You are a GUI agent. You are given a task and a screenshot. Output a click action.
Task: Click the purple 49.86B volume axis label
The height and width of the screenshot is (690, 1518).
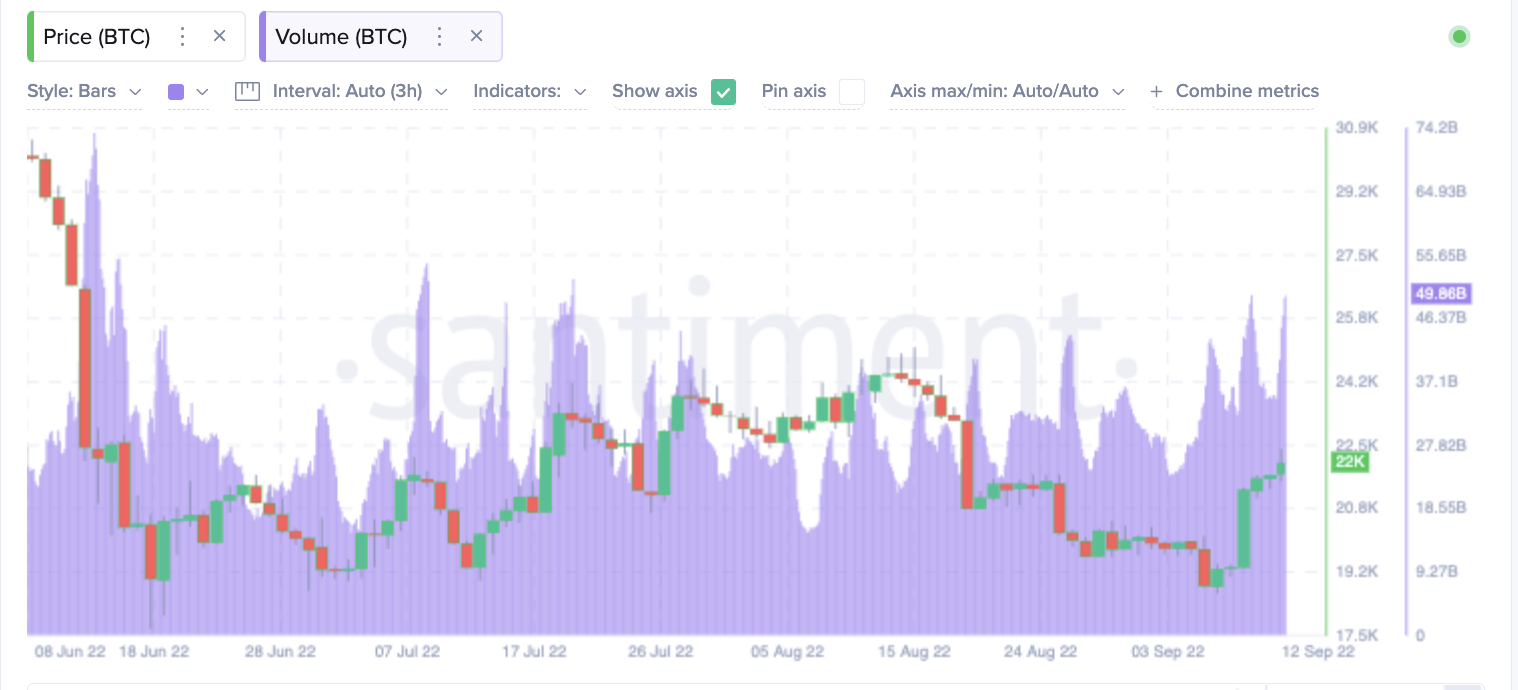[x=1440, y=293]
